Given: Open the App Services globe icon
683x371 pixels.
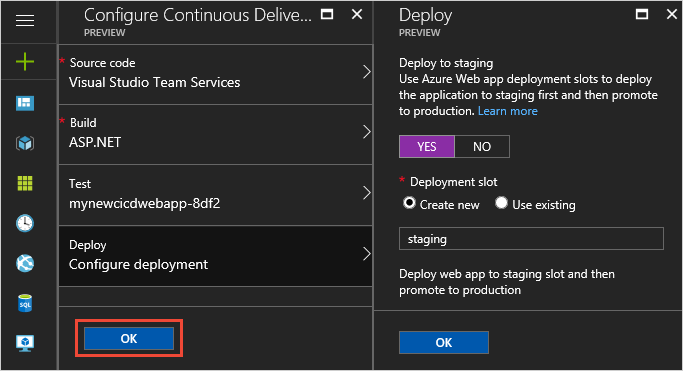Looking at the screenshot, I should pyautogui.click(x=25, y=263).
